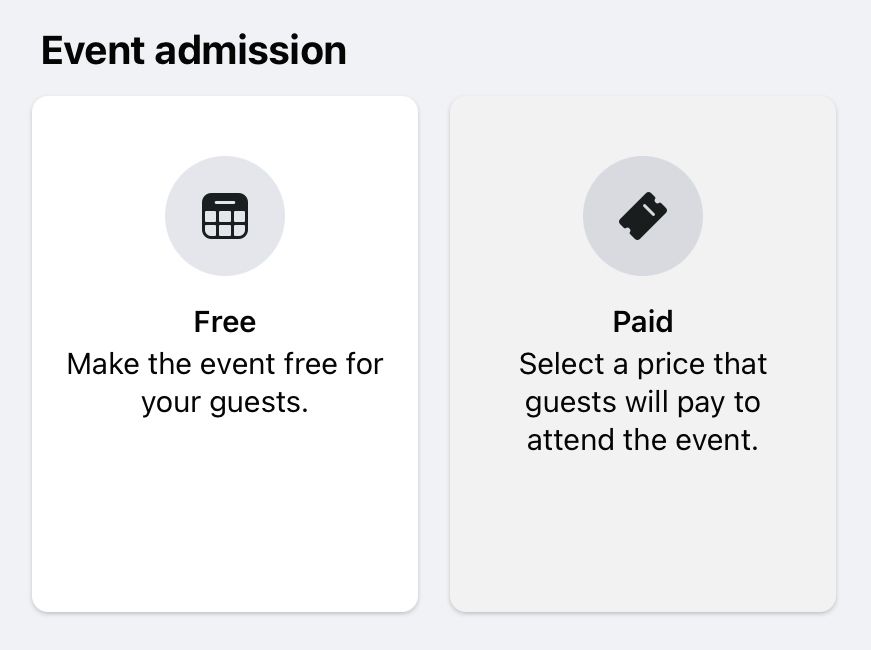Click the bold "Paid" label
This screenshot has width=871, height=650.
(x=643, y=322)
